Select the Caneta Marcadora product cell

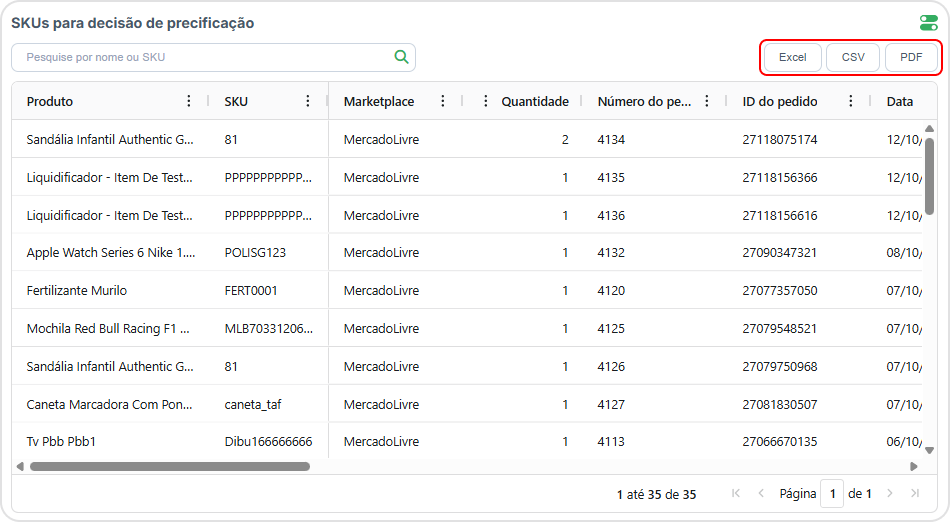pyautogui.click(x=109, y=405)
